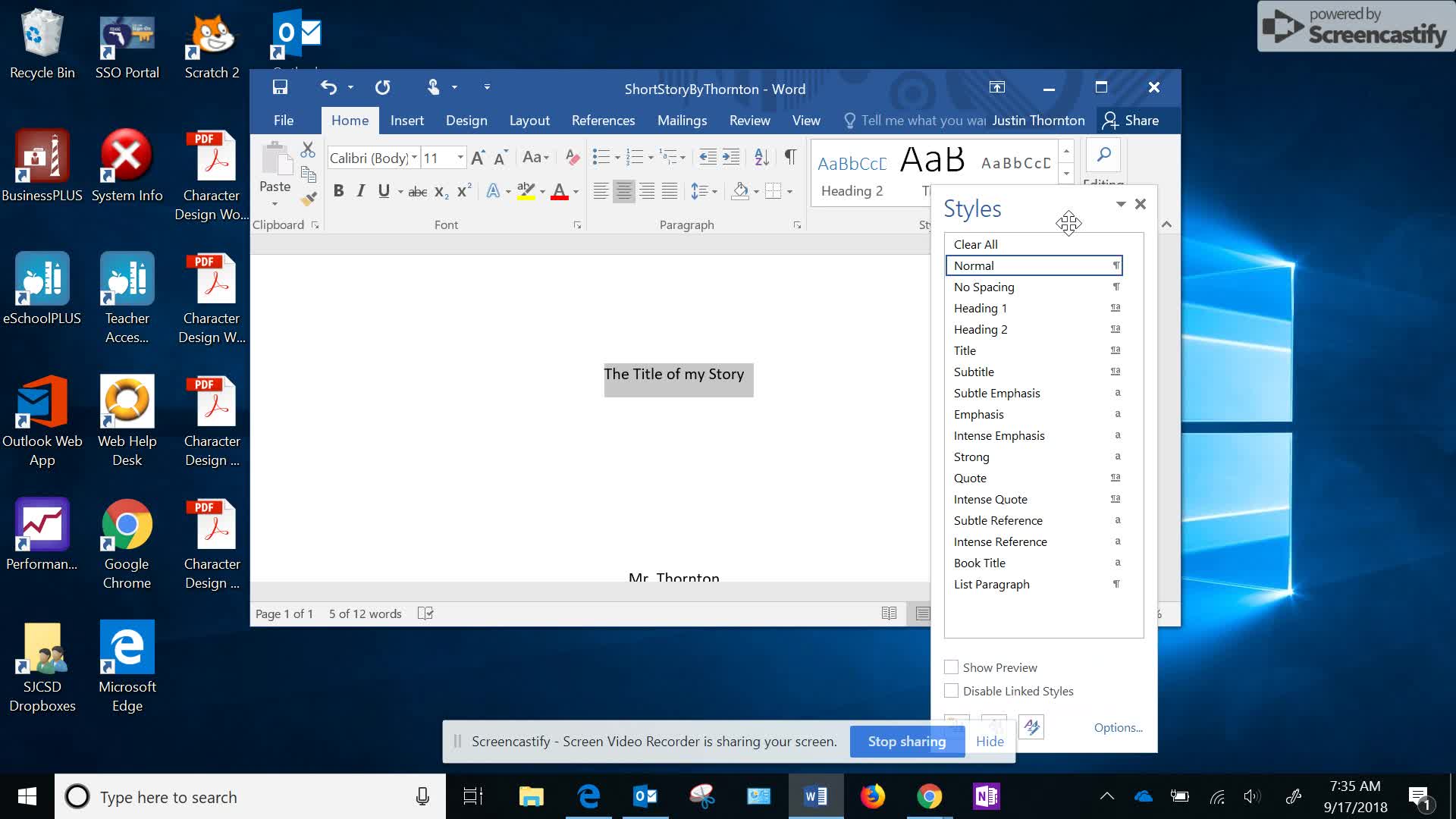Viewport: 1456px width, 819px height.
Task: Click Stop sharing in Screencastify bar
Action: [x=907, y=741]
